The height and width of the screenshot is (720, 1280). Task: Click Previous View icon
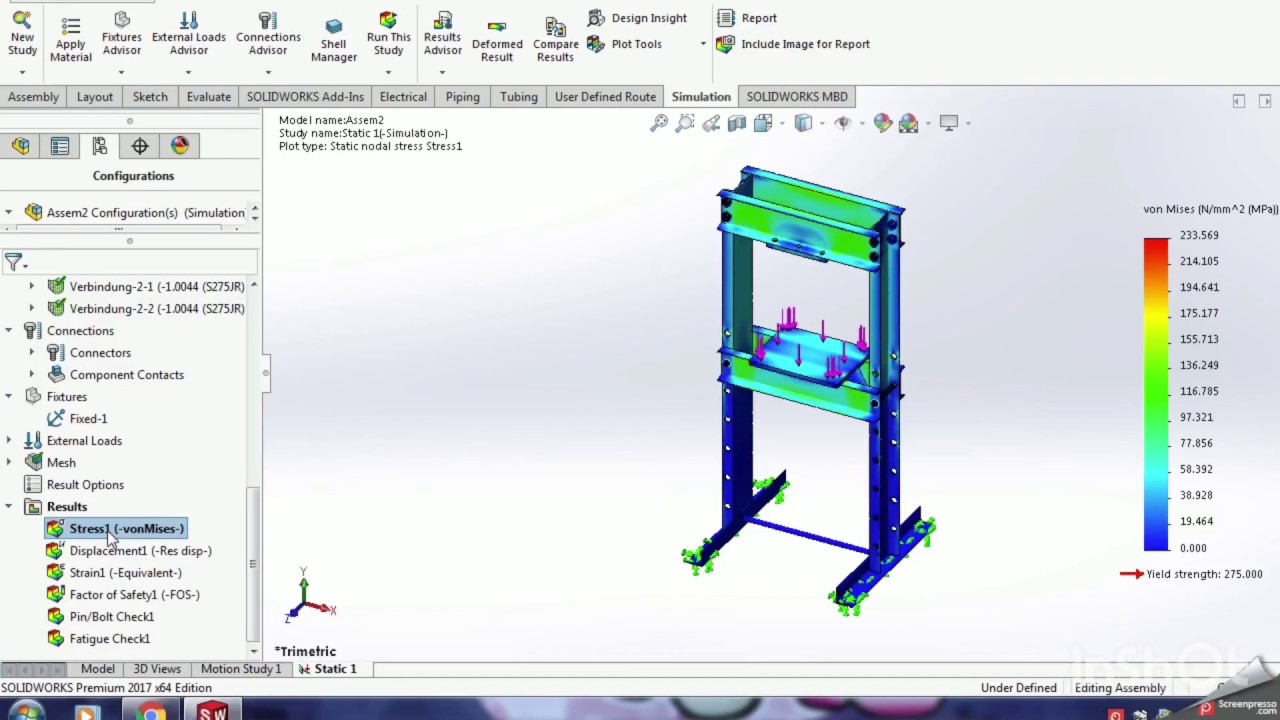[x=711, y=123]
